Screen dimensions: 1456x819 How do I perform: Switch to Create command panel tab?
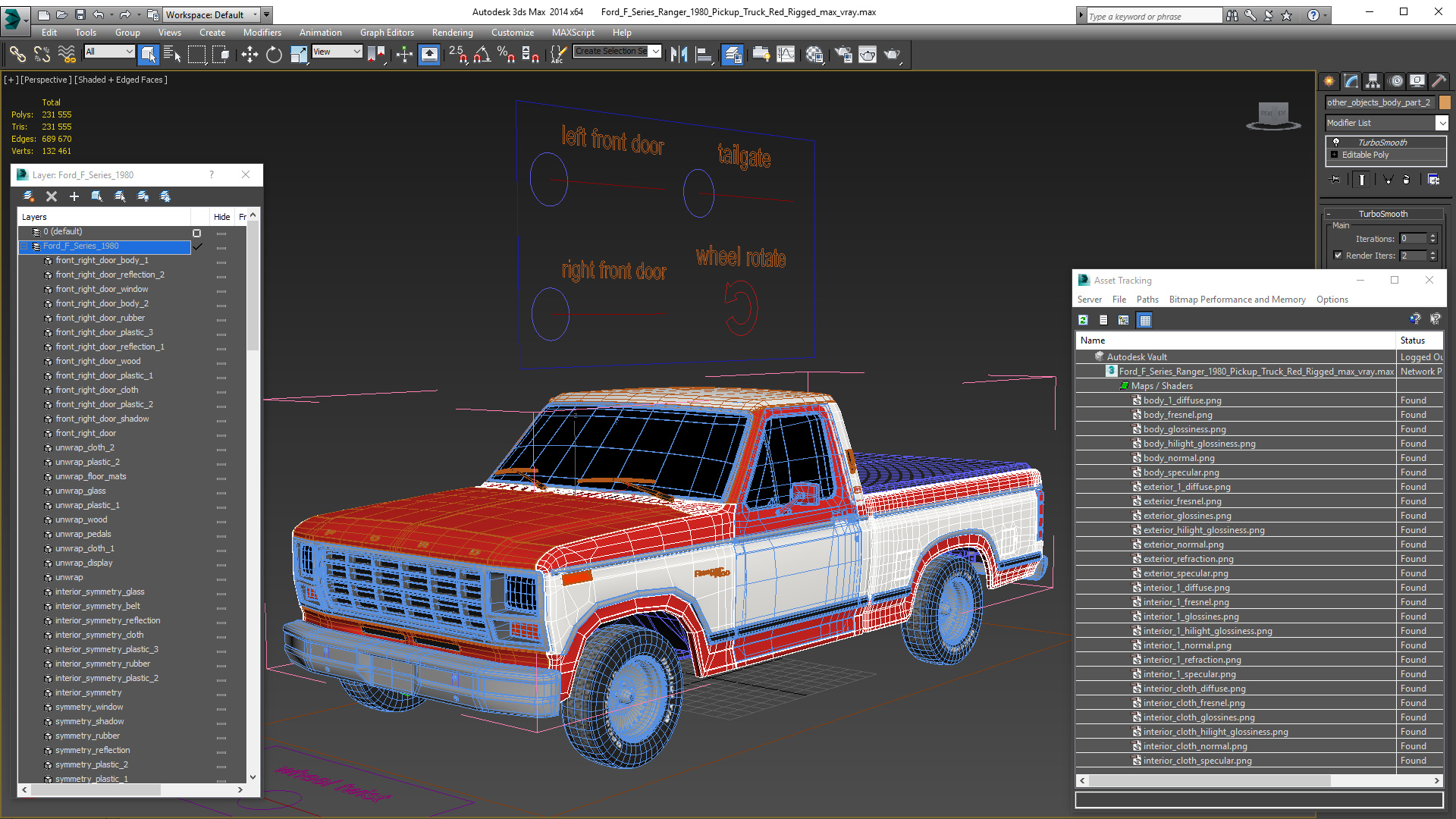tap(1329, 81)
